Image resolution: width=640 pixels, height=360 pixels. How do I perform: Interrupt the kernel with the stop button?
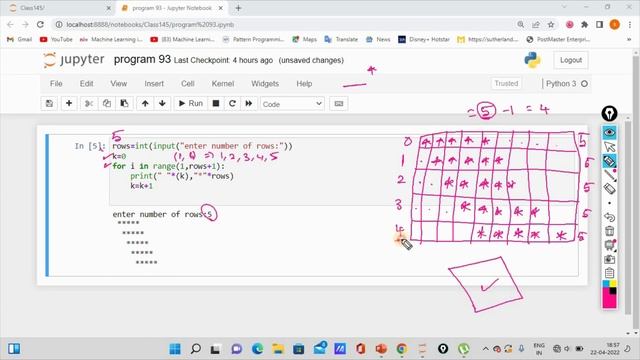[x=216, y=104]
